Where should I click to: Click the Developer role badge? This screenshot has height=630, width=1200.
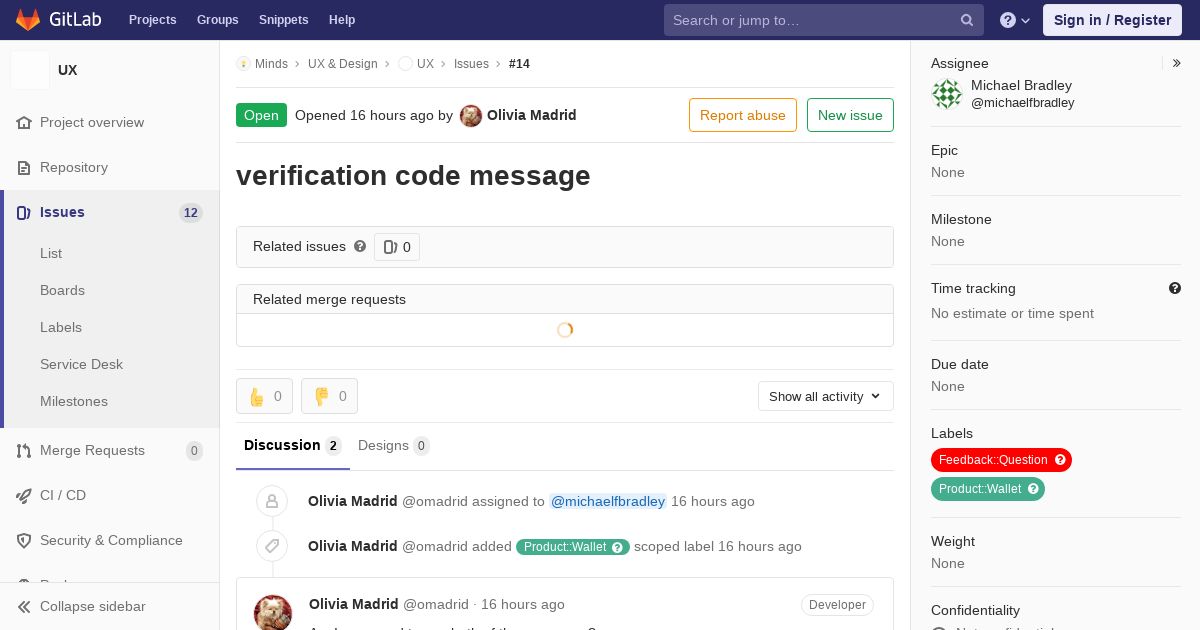pos(837,605)
